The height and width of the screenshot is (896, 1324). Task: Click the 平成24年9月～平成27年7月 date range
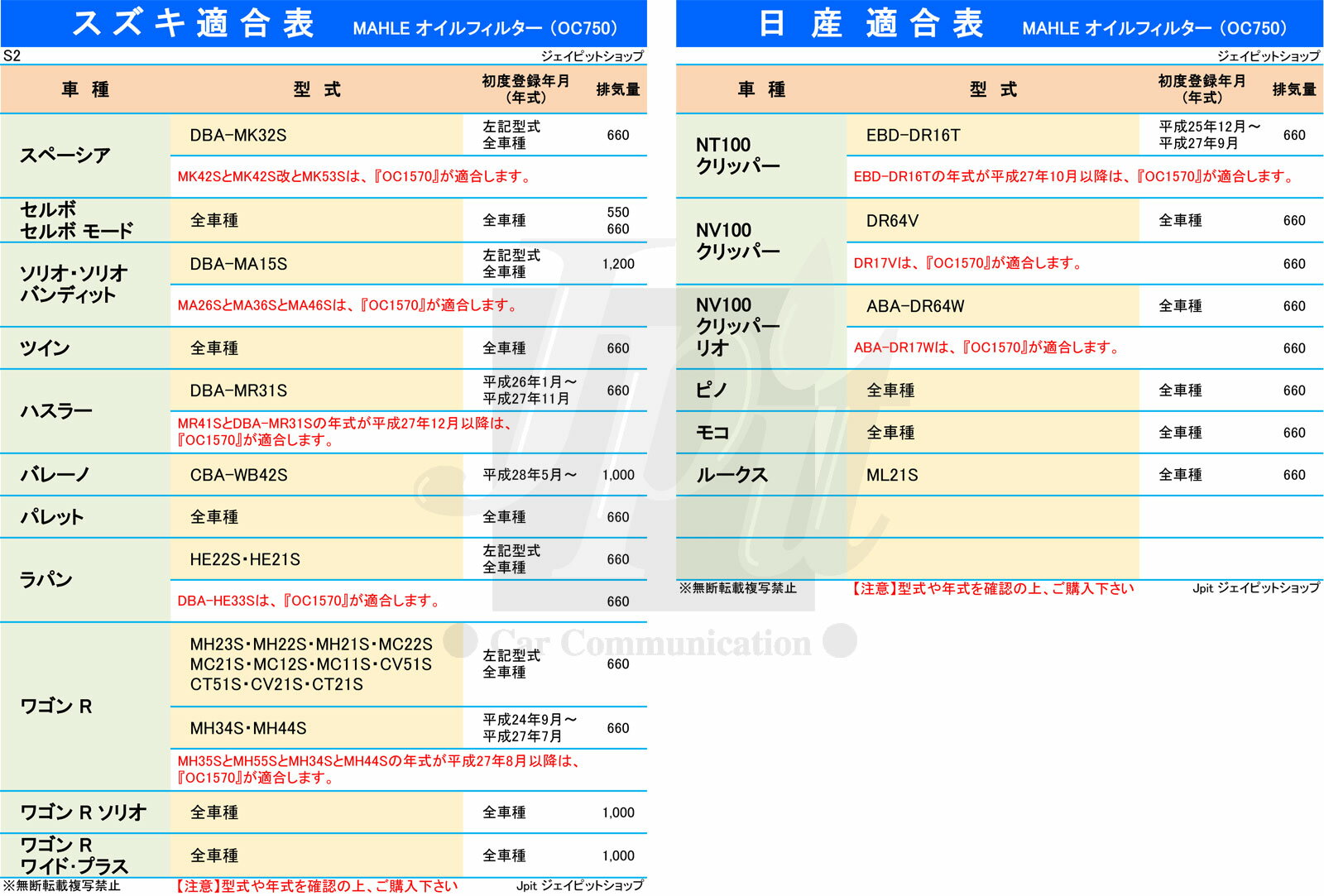coord(530,728)
